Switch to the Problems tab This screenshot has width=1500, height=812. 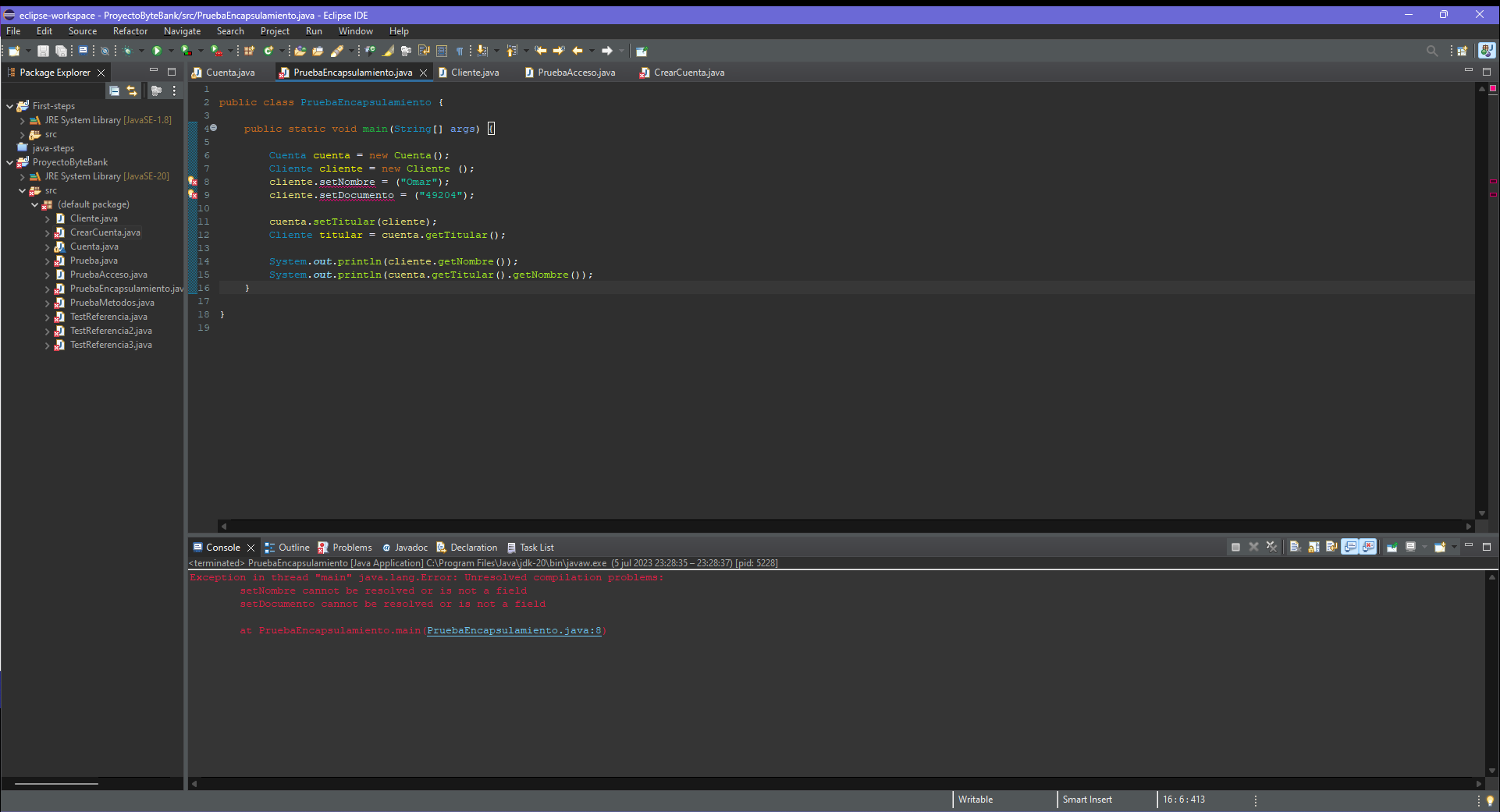click(345, 548)
